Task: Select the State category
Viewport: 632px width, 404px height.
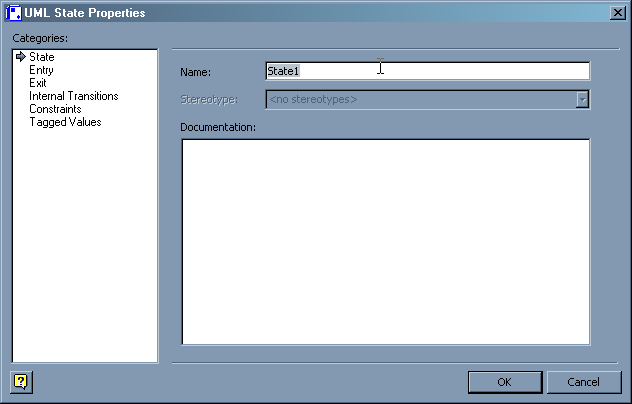Action: click(42, 57)
